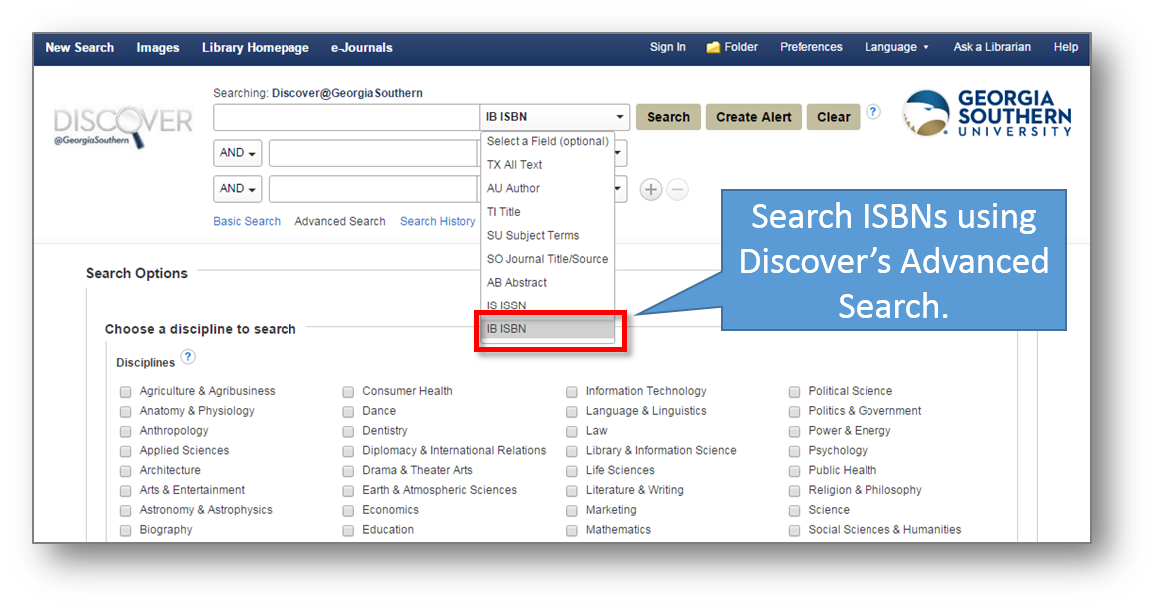Click the Clear button
The width and height of the screenshot is (1159, 610).
[x=833, y=117]
